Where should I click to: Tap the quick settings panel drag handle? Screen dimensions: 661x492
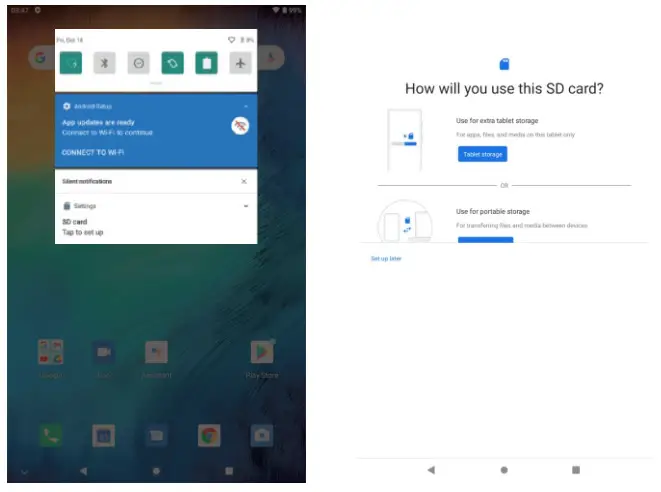pyautogui.click(x=156, y=83)
